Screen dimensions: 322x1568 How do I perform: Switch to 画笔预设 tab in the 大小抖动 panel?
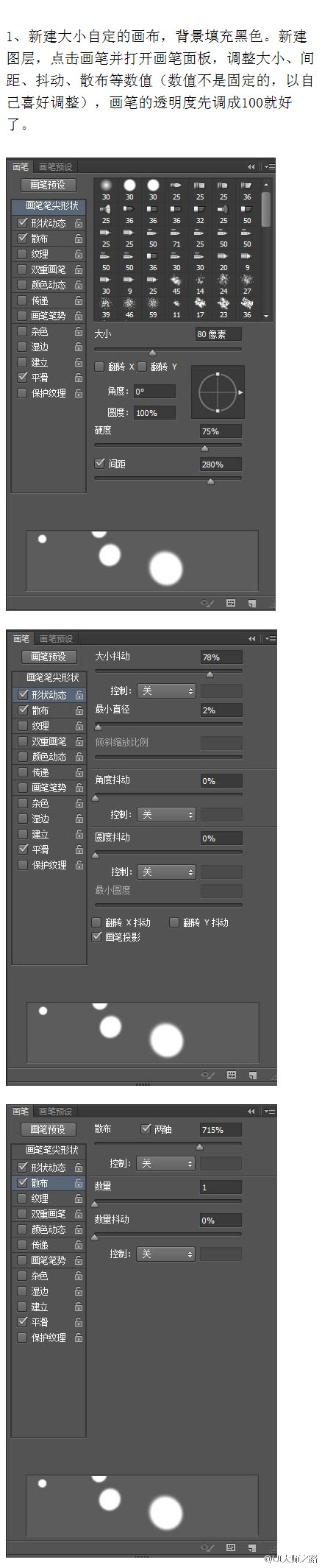pyautogui.click(x=56, y=638)
